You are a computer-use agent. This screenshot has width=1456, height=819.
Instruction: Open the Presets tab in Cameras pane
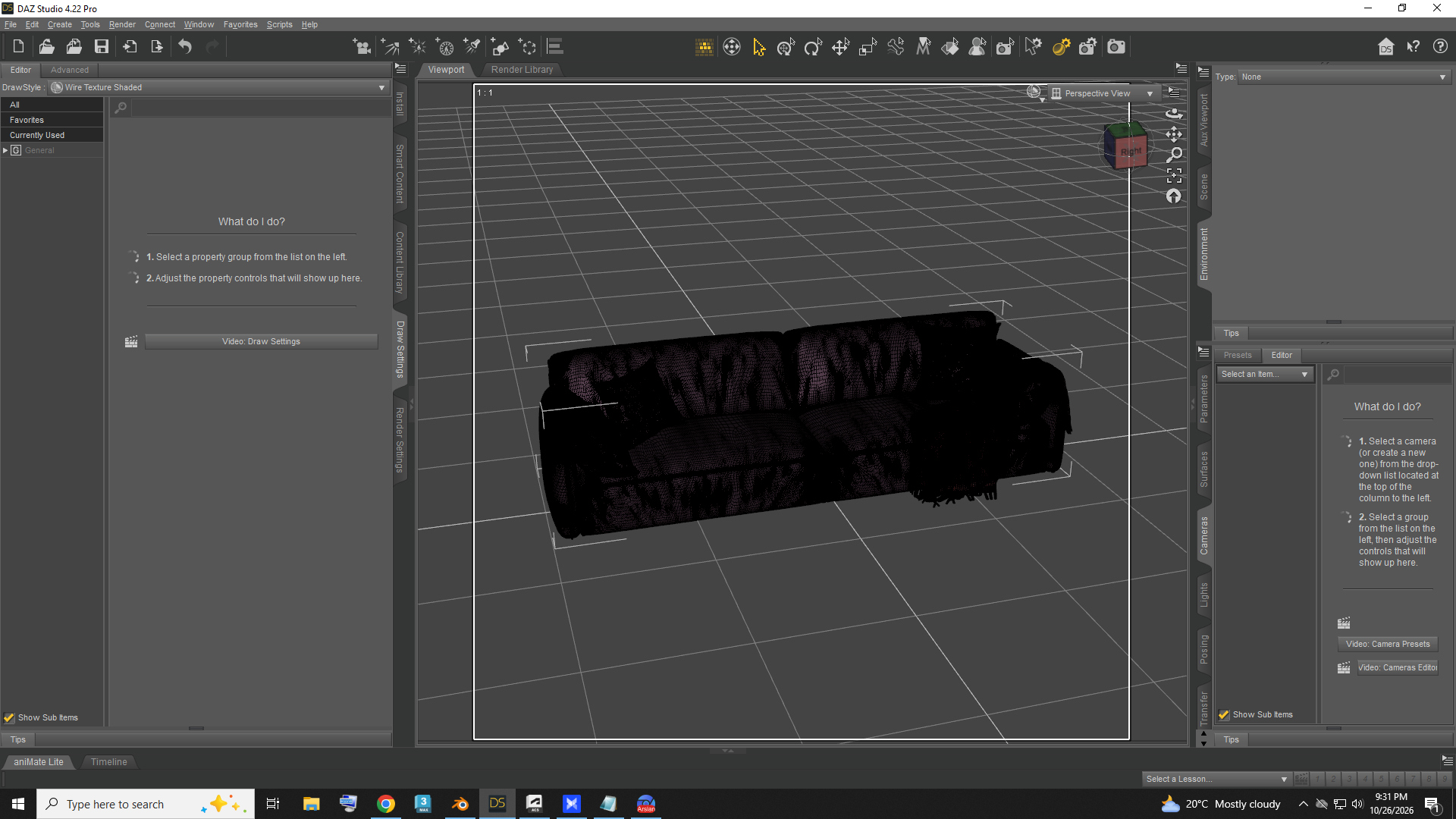1238,355
